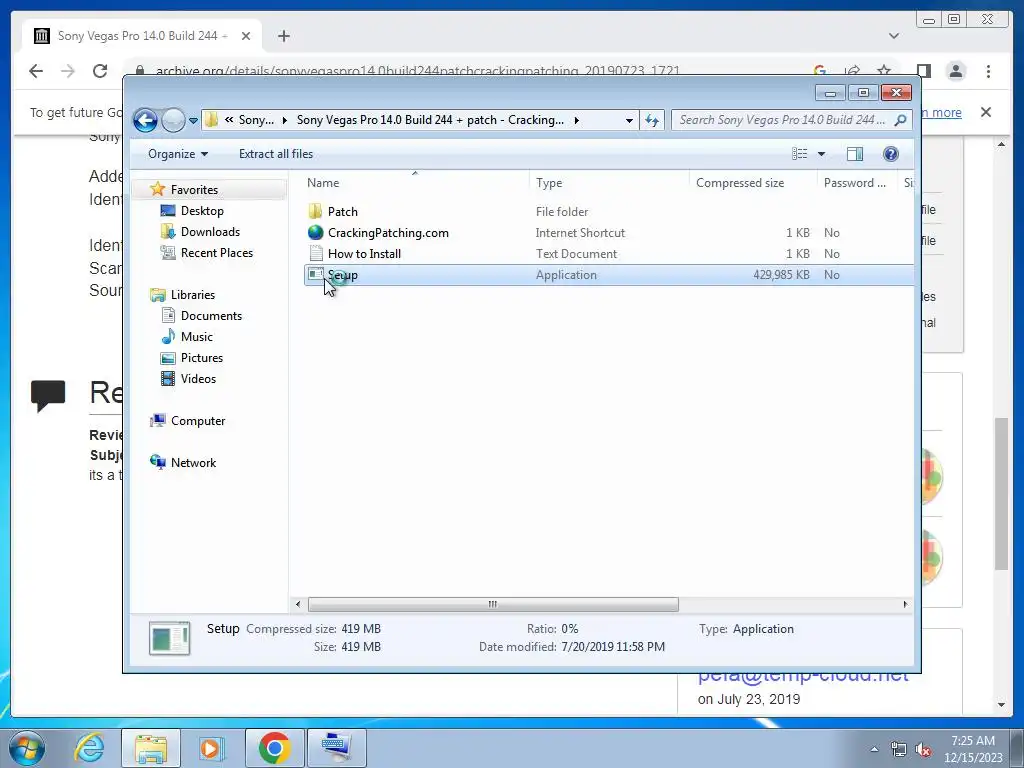Image resolution: width=1024 pixels, height=768 pixels.
Task: Click the network tray icon
Action: (899, 750)
